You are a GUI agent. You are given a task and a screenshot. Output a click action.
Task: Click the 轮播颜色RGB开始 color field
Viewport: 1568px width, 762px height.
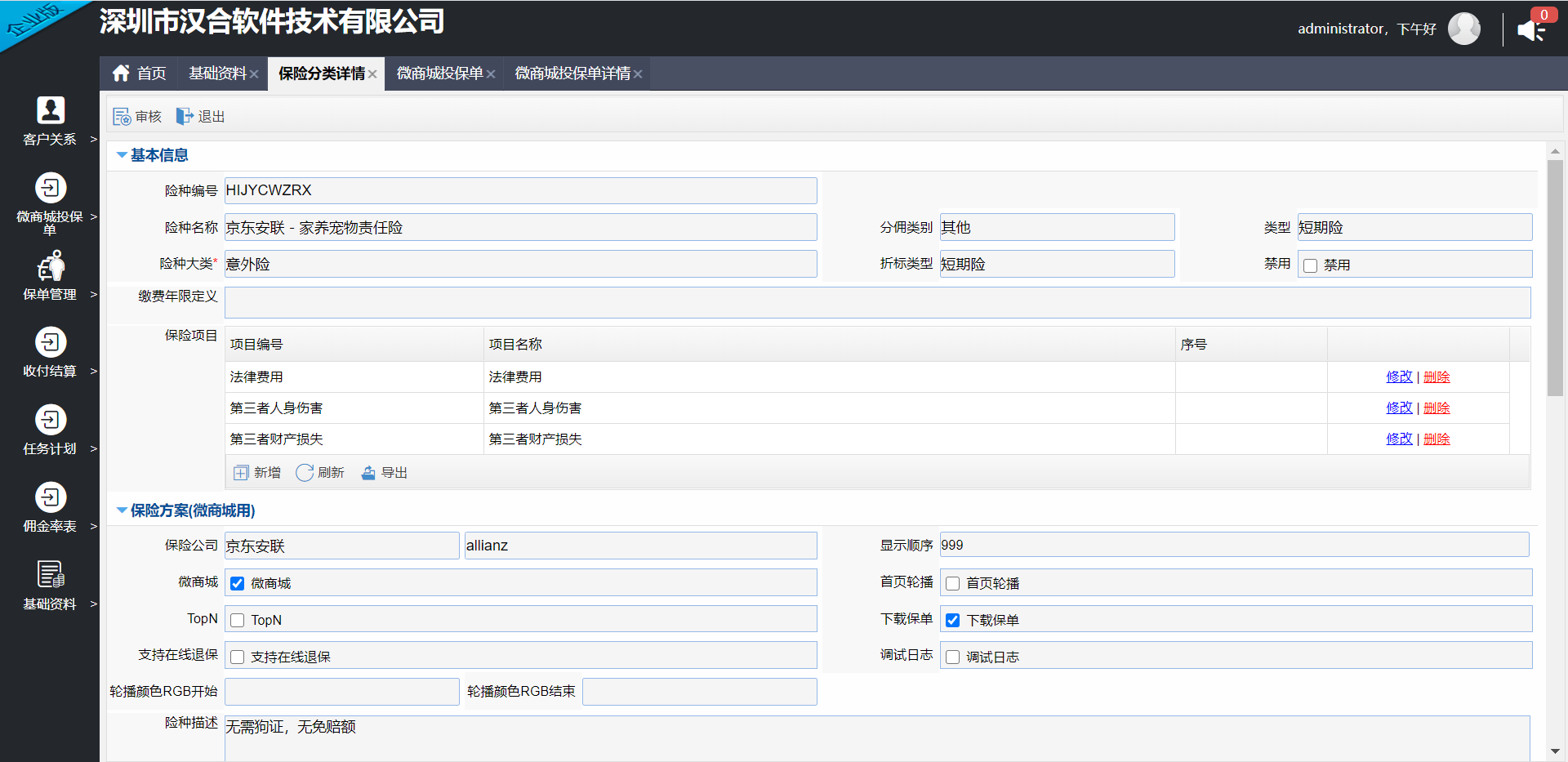click(x=342, y=692)
